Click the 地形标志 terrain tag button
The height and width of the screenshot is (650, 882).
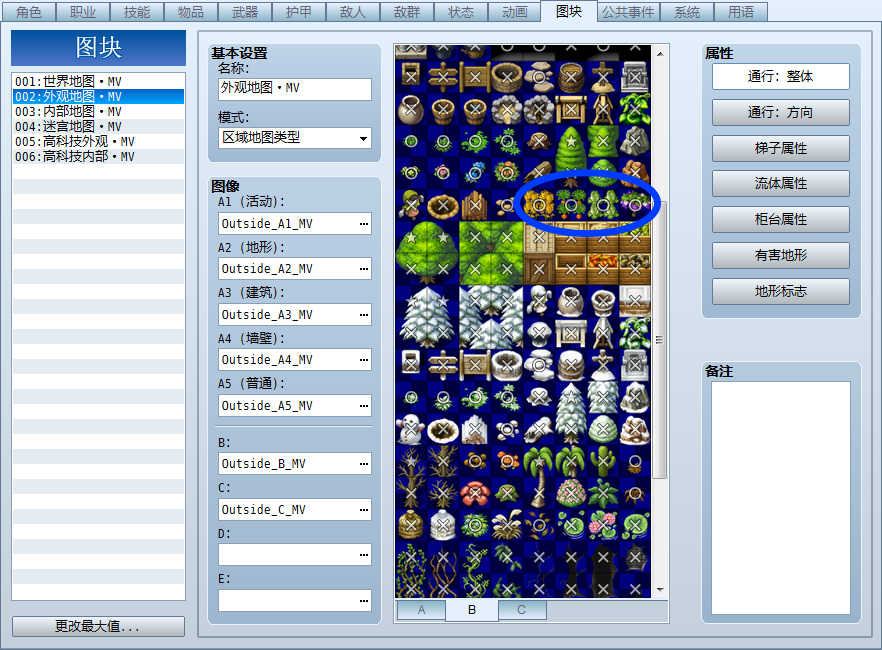780,291
